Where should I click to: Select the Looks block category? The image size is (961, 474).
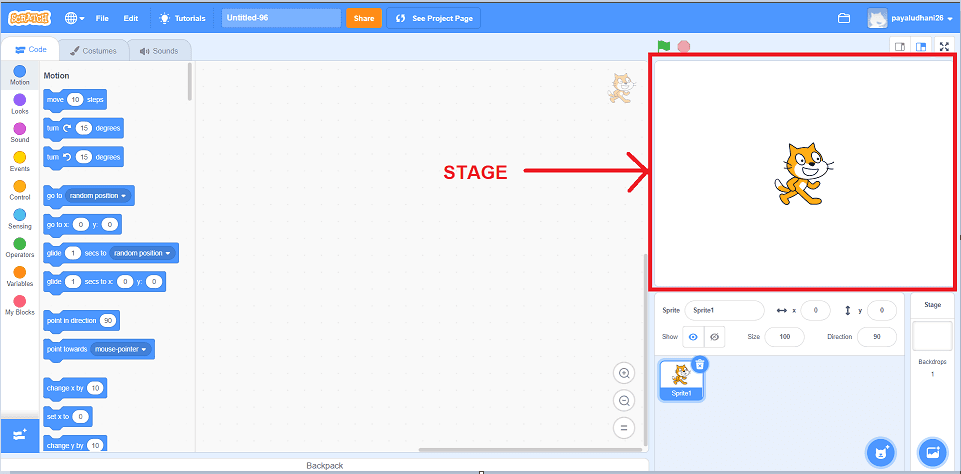tap(20, 104)
